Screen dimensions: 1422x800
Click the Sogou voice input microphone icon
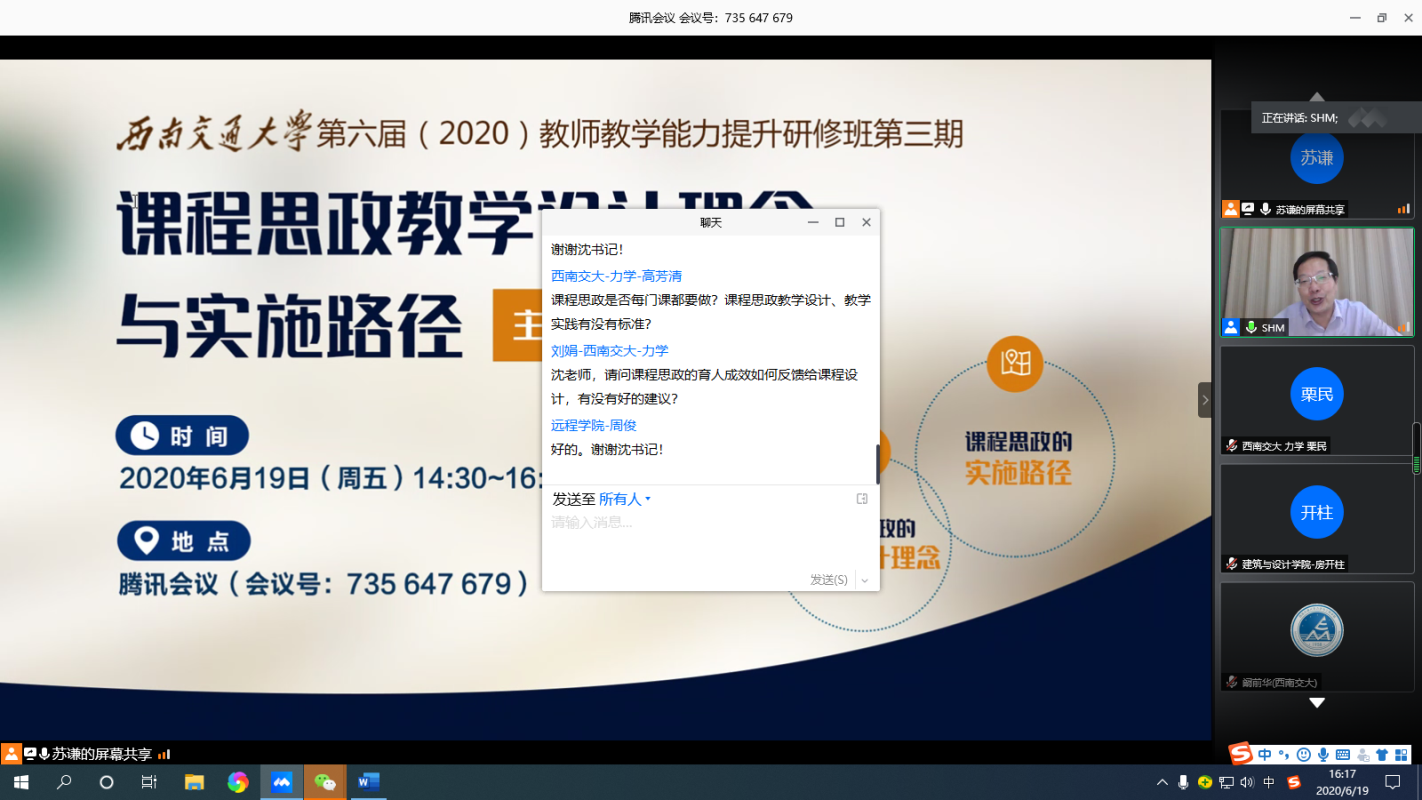click(x=1323, y=755)
